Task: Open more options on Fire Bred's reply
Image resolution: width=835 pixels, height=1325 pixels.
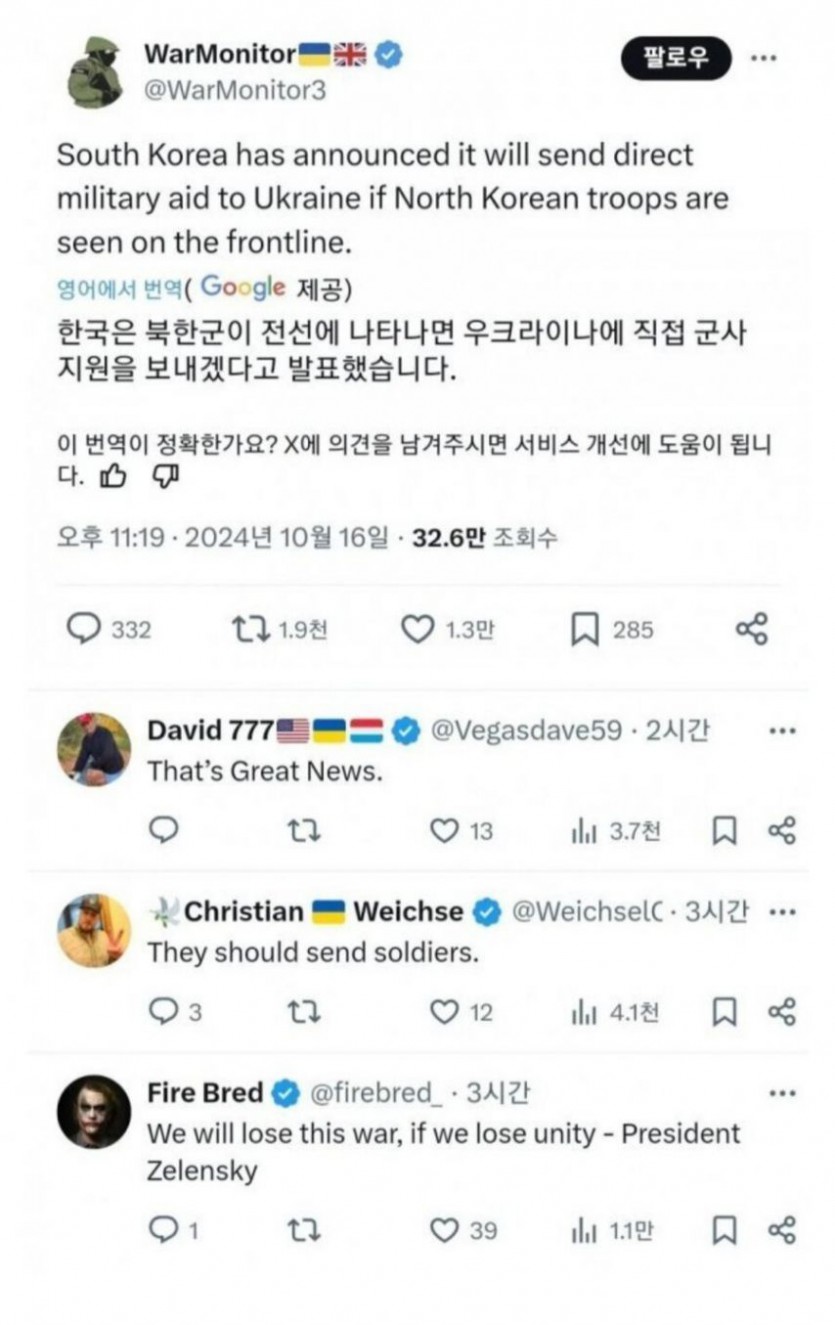Action: tap(781, 1093)
